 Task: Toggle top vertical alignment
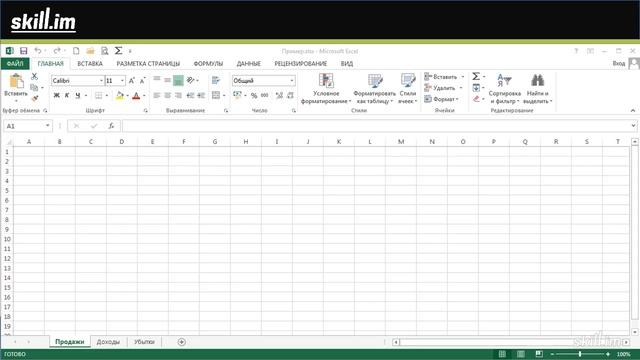[157, 80]
